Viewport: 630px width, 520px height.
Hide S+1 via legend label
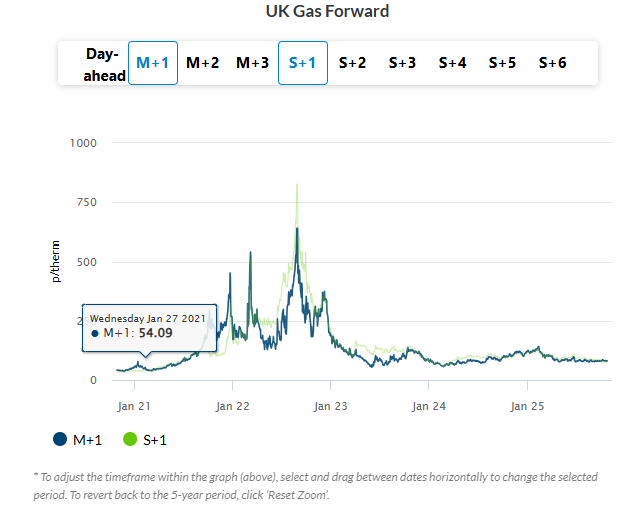(x=157, y=439)
